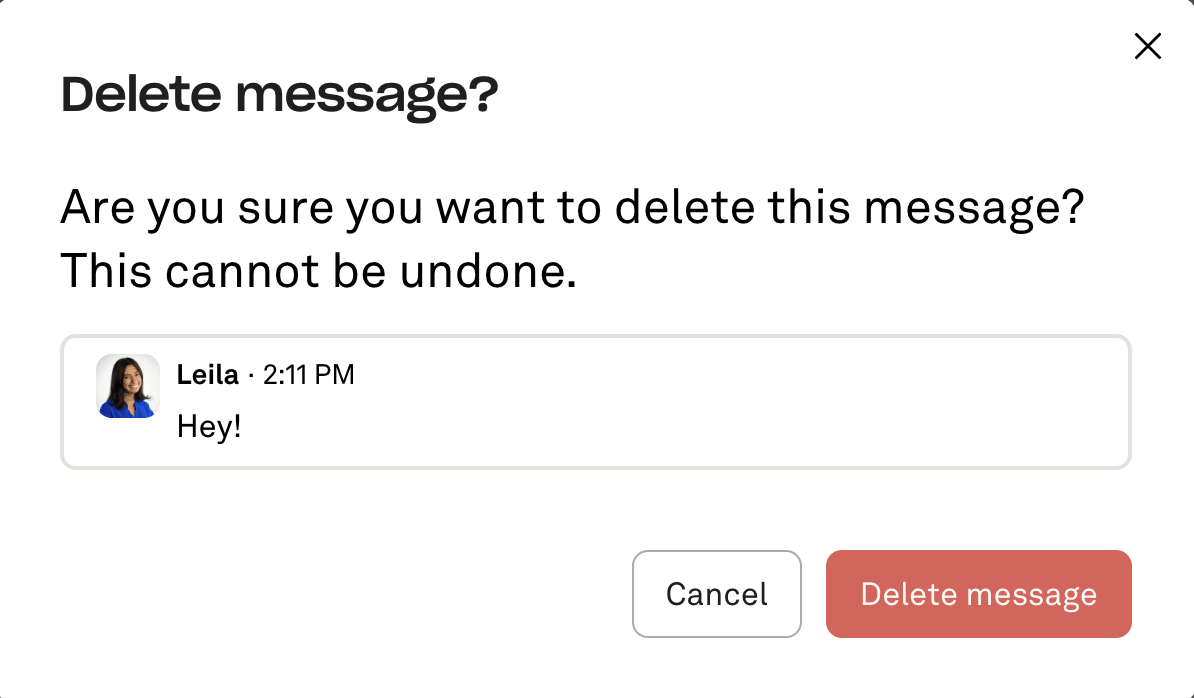Click the red Delete message button
The width and height of the screenshot is (1194, 698).
[978, 594]
